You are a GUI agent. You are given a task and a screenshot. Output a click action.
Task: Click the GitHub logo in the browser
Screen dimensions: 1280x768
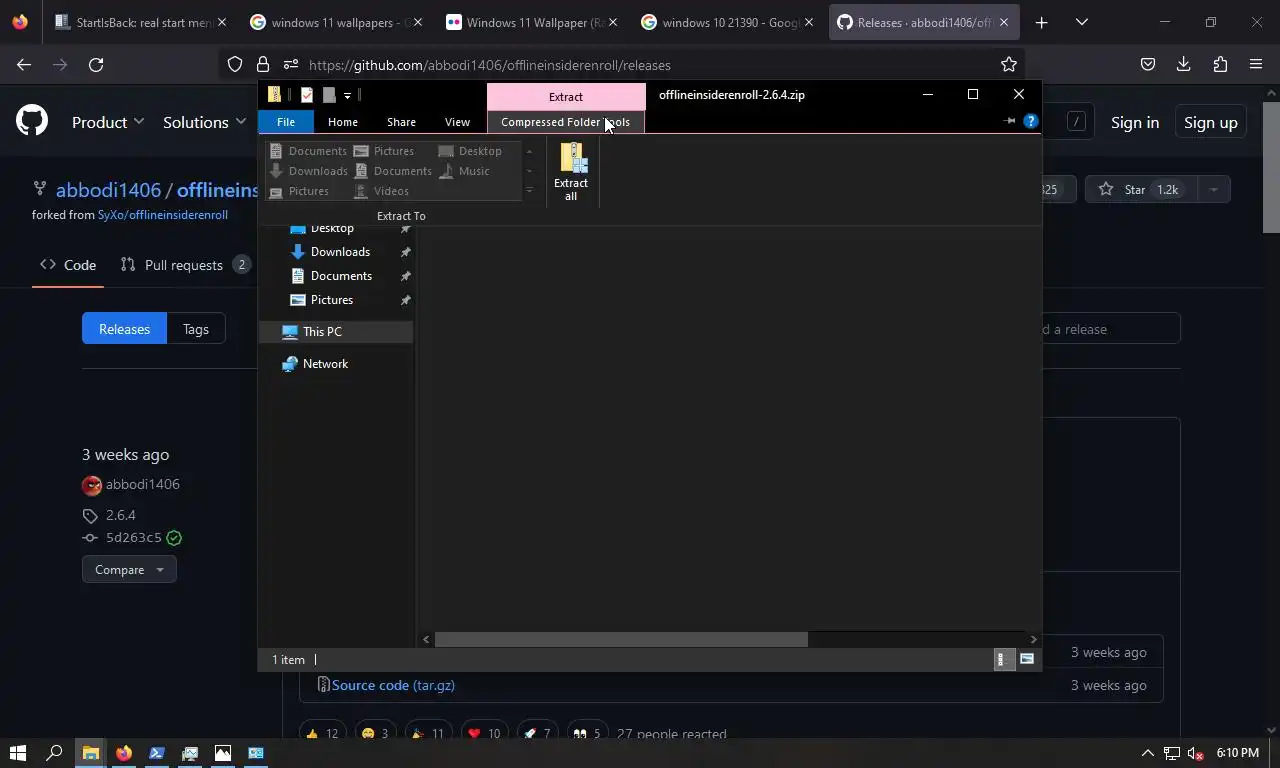[x=32, y=122]
